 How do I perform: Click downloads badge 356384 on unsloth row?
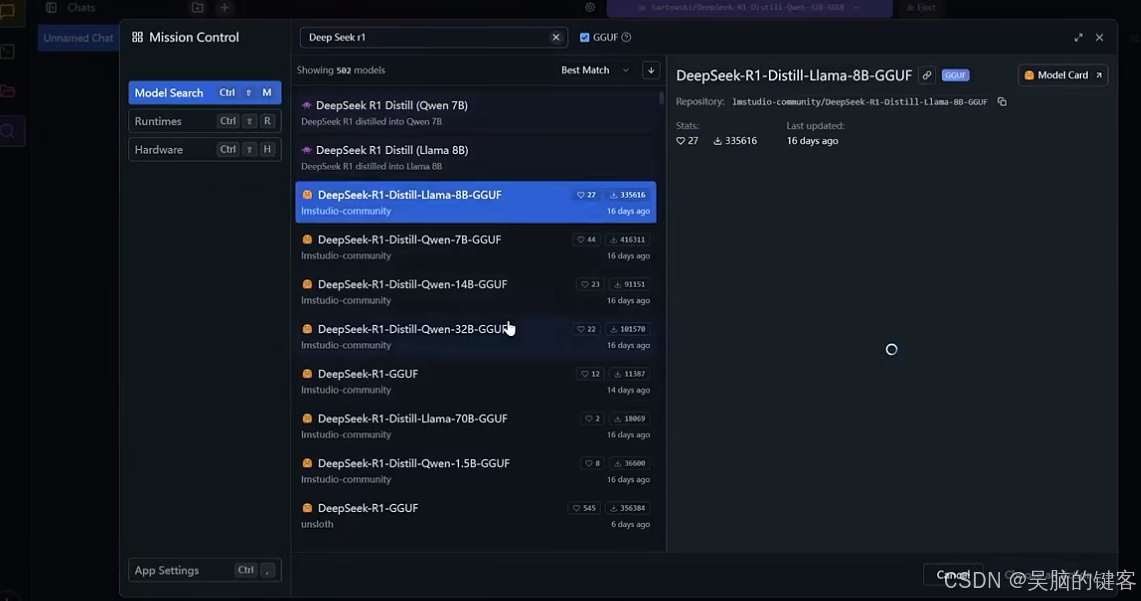[x=628, y=508]
